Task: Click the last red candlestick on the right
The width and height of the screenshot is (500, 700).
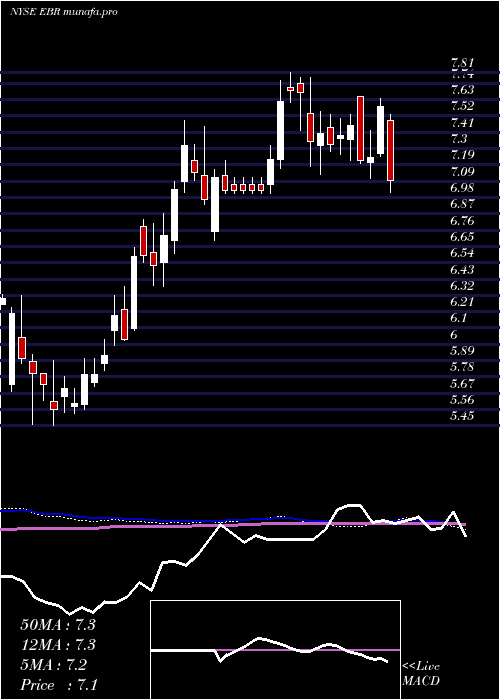Action: tap(391, 150)
